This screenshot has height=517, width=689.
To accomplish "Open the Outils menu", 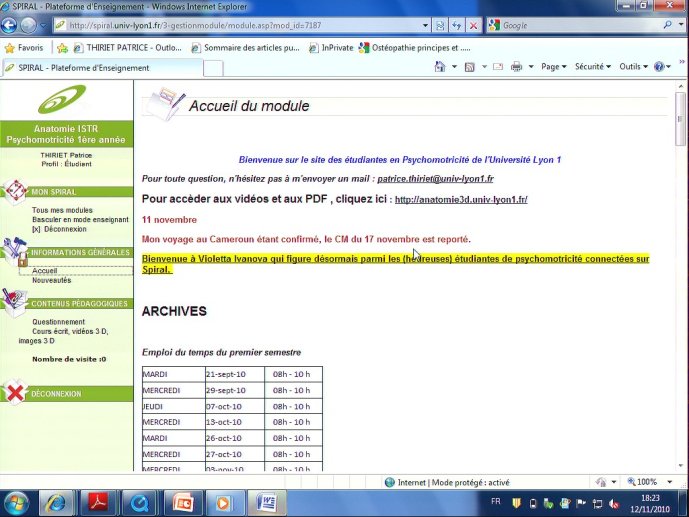I will point(633,67).
